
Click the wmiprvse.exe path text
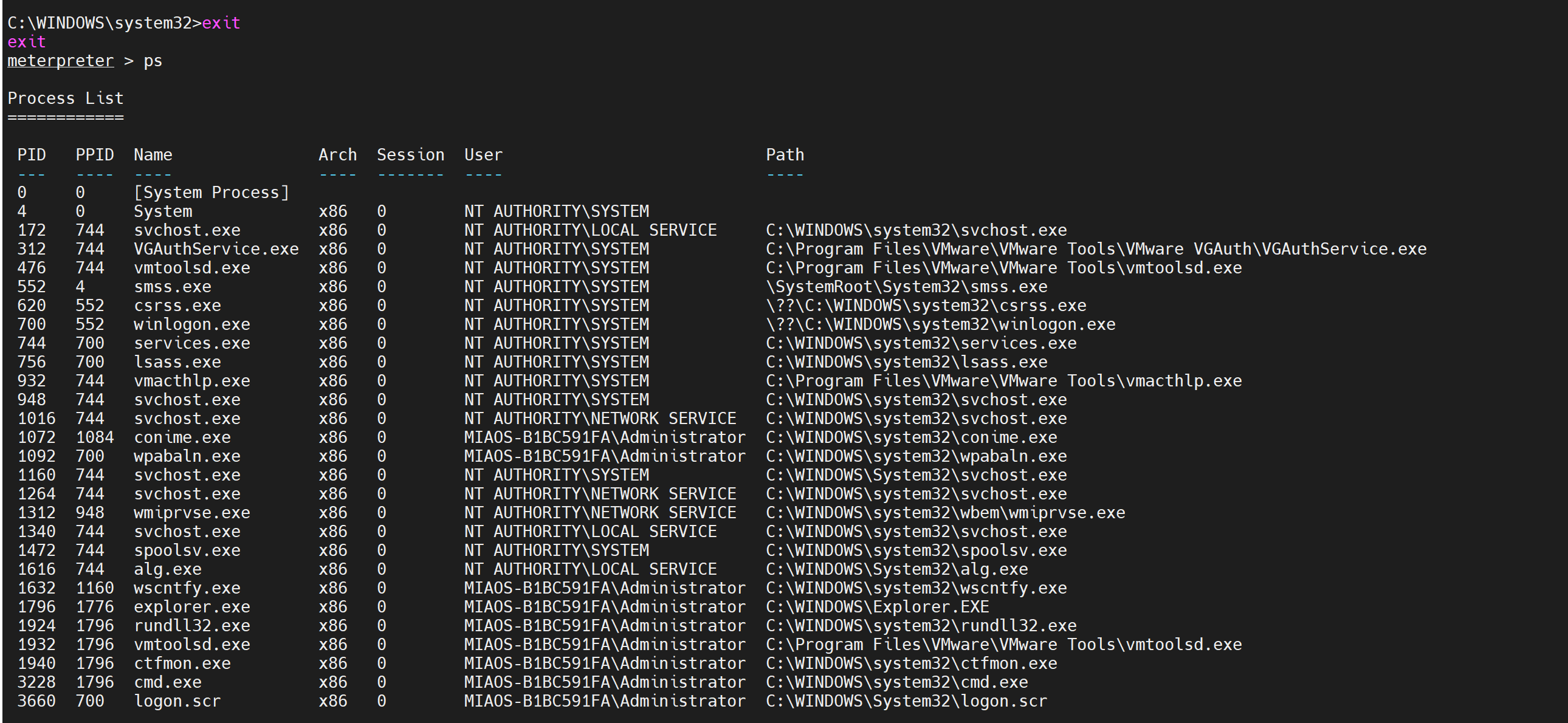[944, 513]
